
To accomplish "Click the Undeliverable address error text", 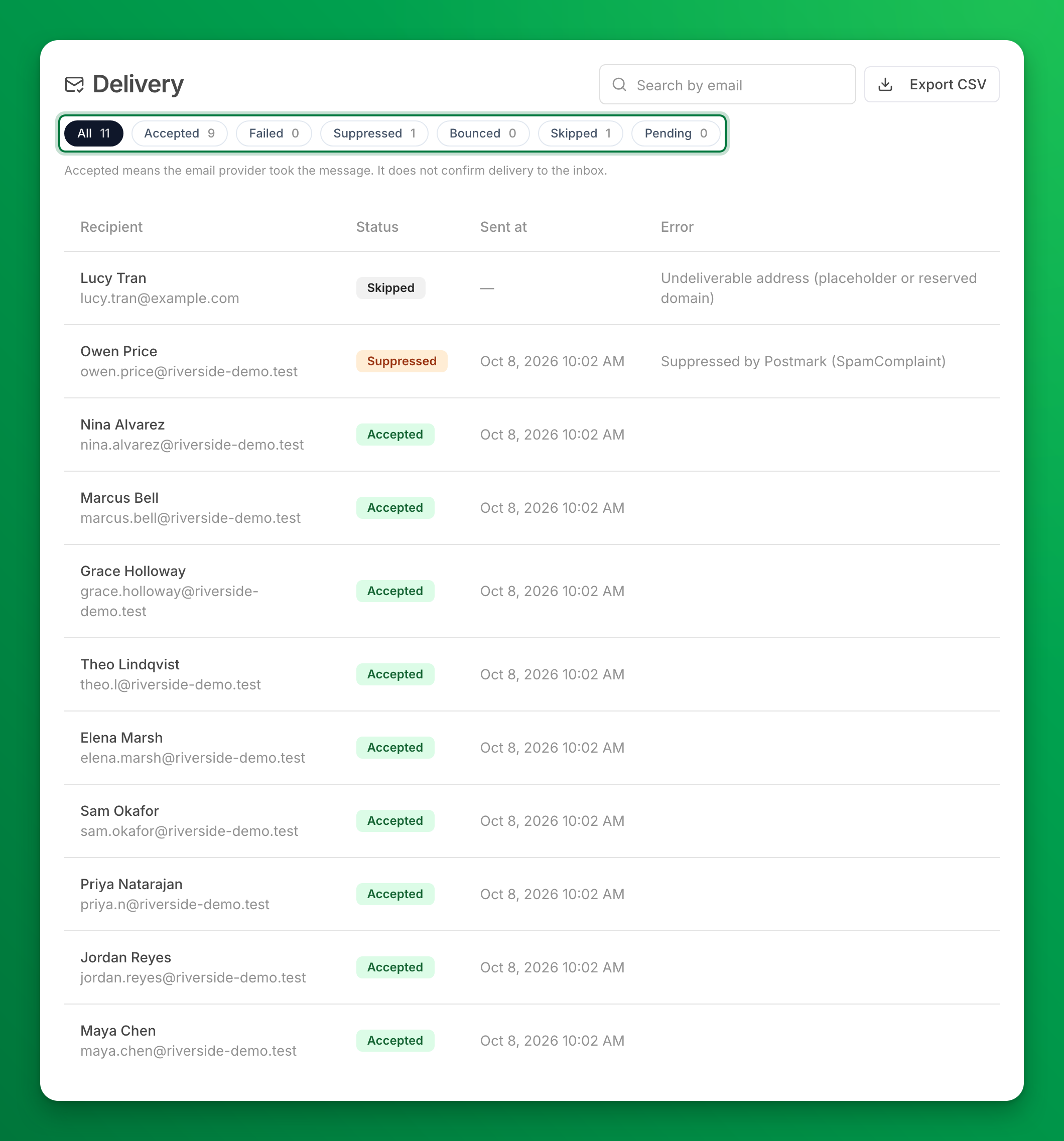I will pos(819,288).
